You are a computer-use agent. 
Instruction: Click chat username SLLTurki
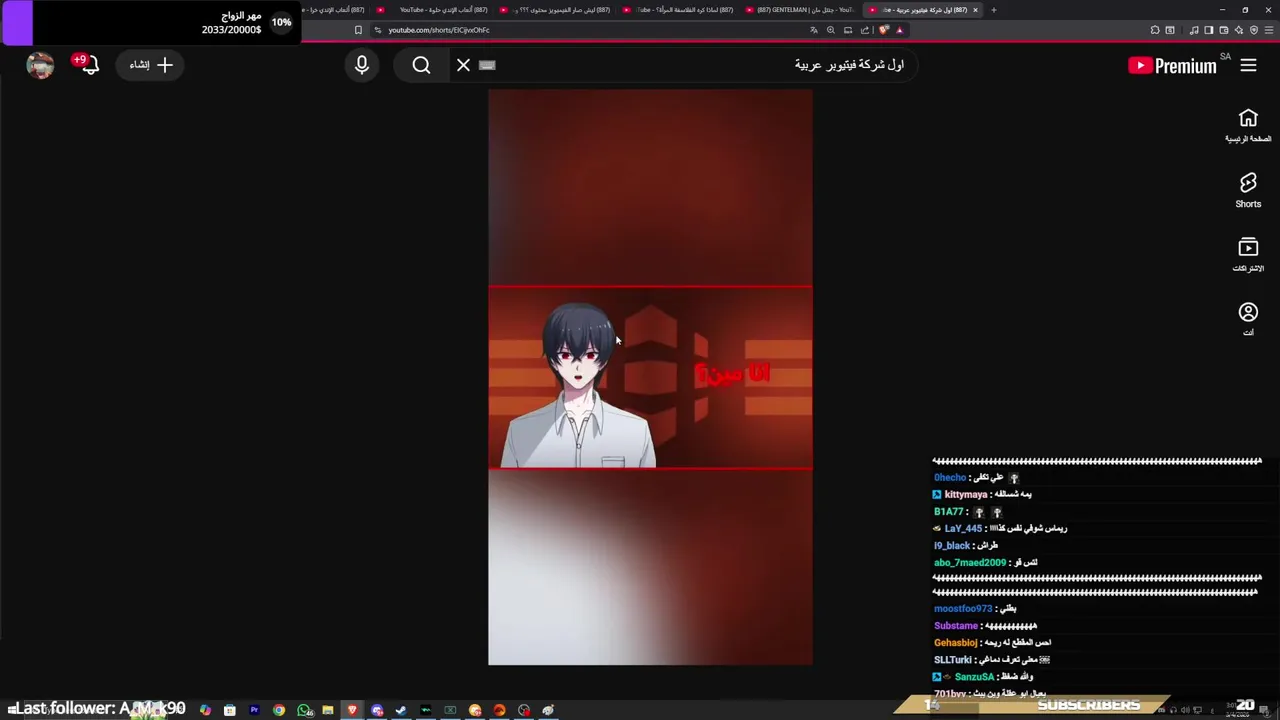pyautogui.click(x=953, y=659)
